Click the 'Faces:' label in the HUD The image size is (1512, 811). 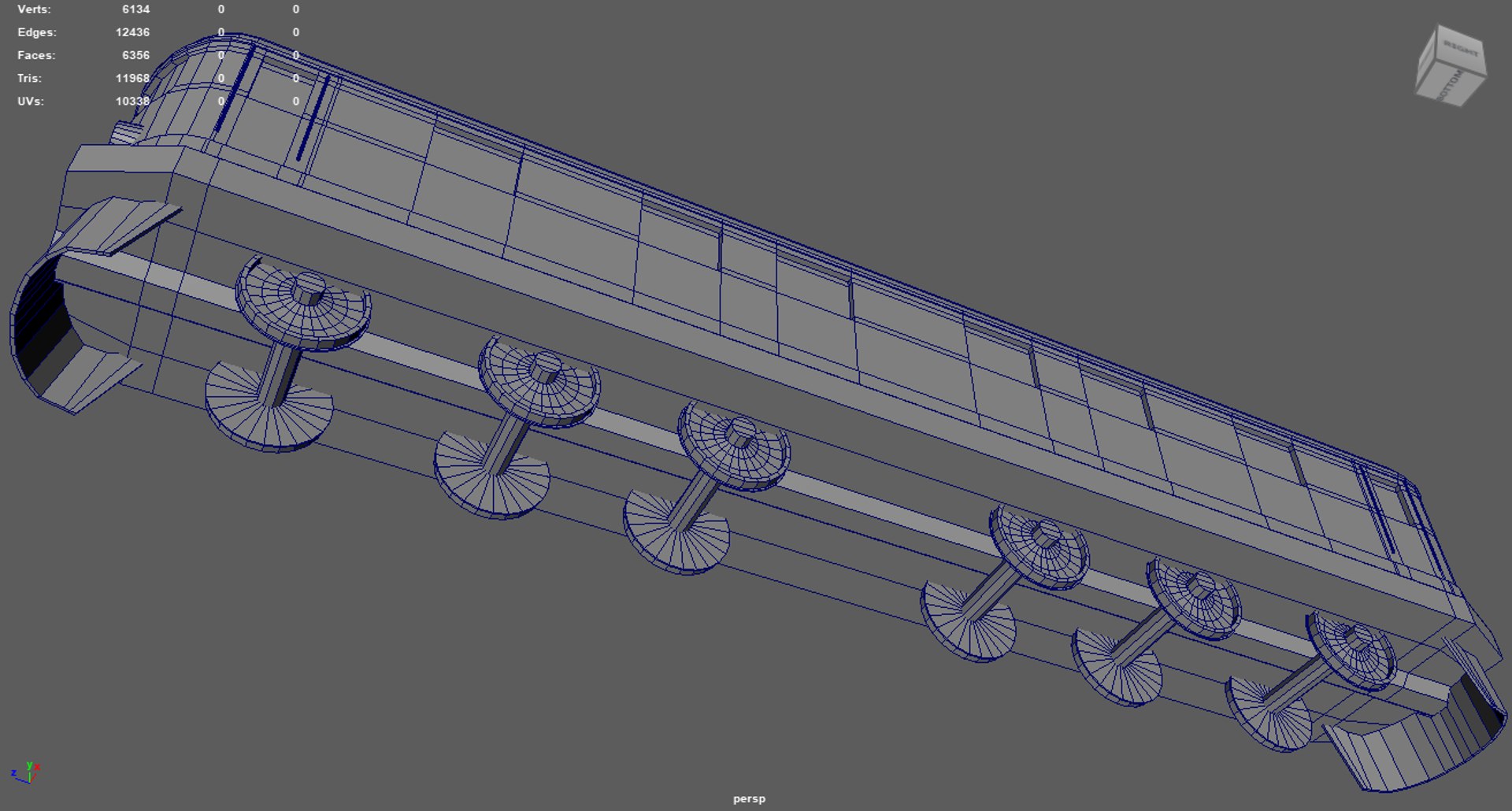point(36,55)
